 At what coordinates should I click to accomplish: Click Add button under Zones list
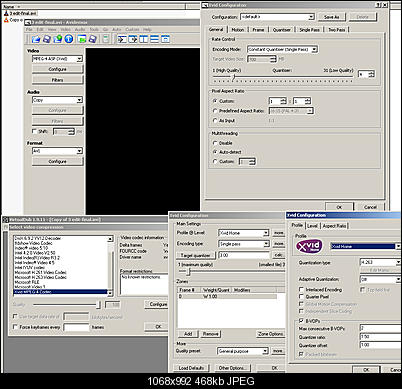[x=188, y=334]
